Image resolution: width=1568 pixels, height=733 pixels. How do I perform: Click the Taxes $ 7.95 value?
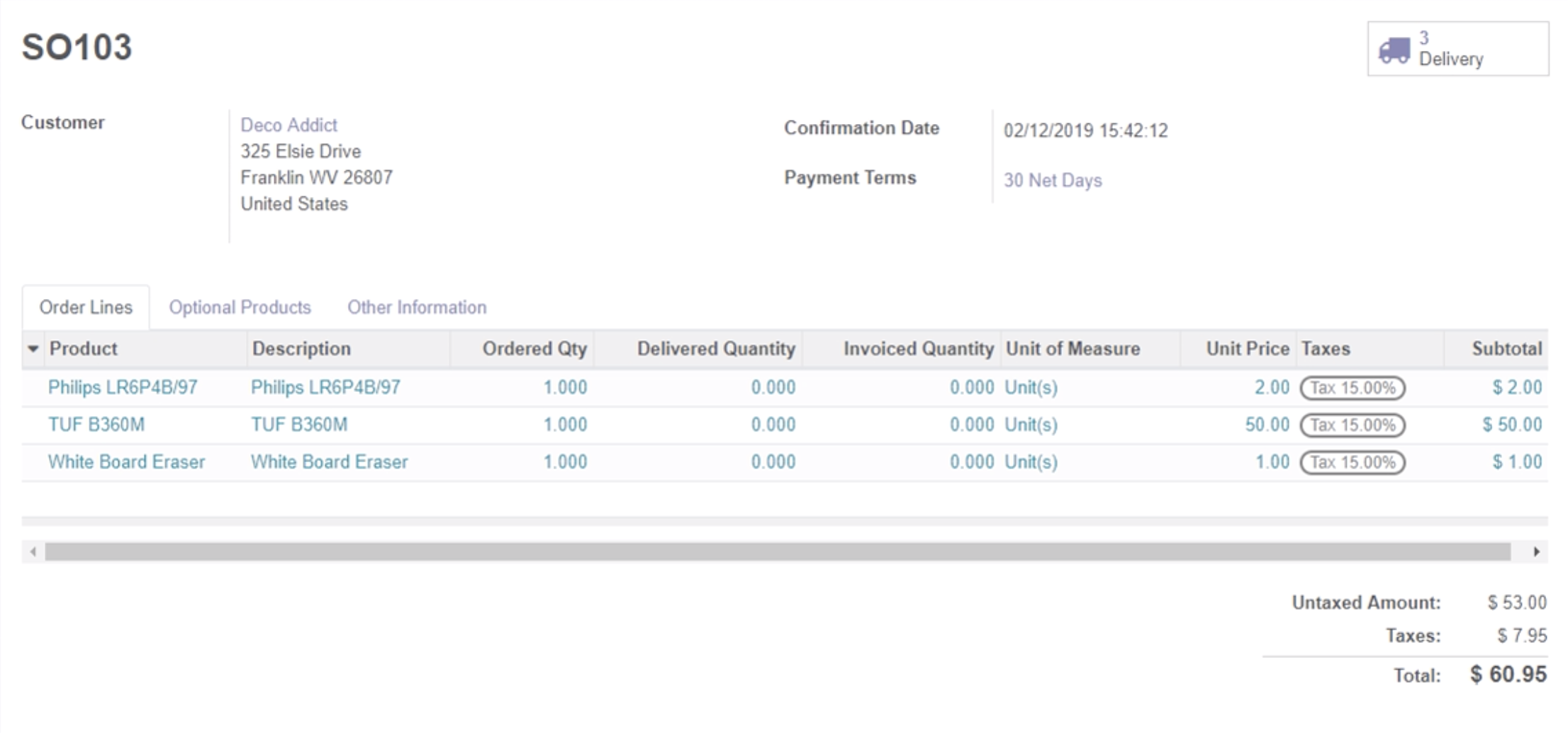[x=1522, y=635]
